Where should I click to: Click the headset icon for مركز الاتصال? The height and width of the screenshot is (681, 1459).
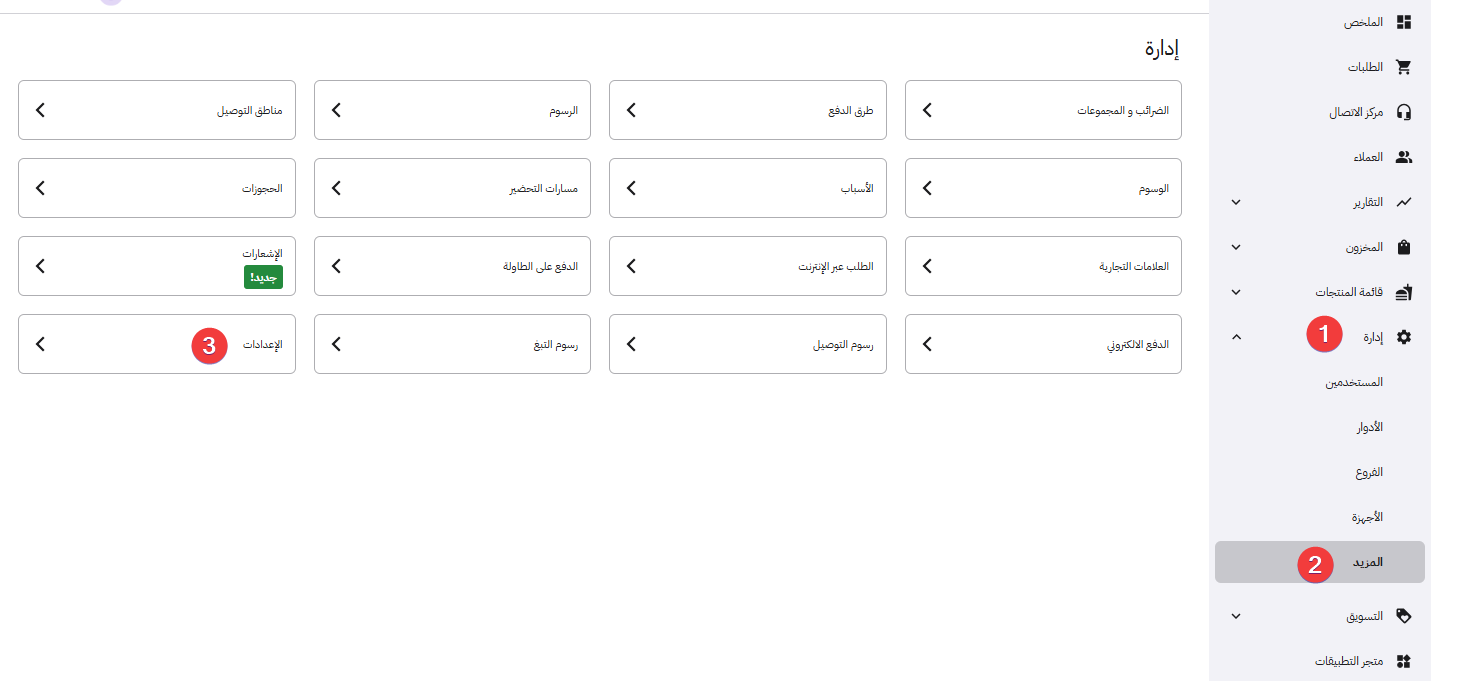pyautogui.click(x=1403, y=112)
